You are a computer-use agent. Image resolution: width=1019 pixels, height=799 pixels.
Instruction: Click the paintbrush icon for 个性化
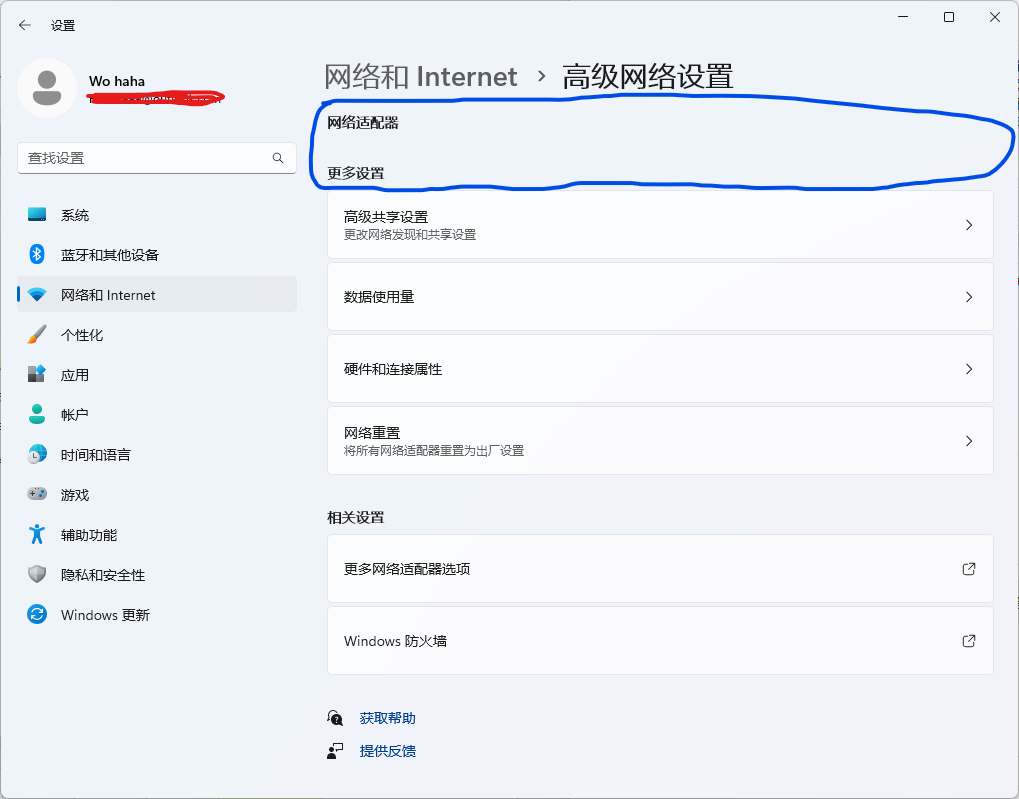click(37, 335)
